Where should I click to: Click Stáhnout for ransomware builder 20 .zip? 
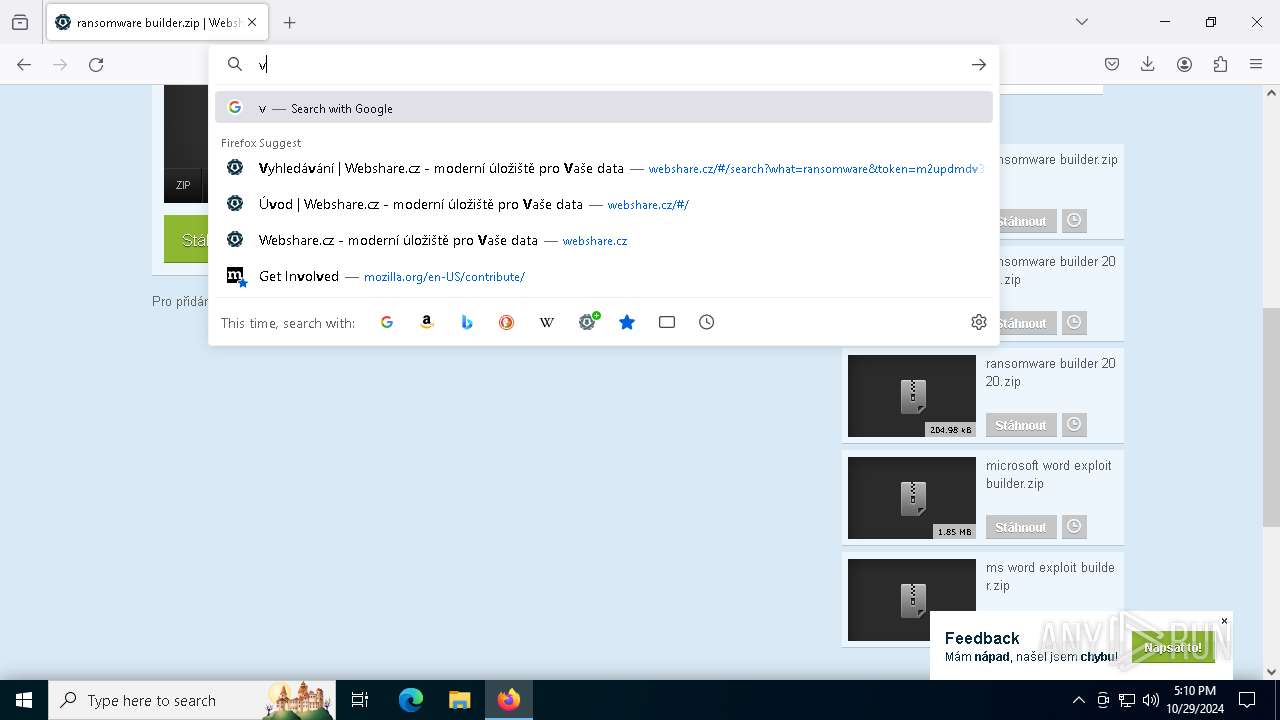point(1026,323)
